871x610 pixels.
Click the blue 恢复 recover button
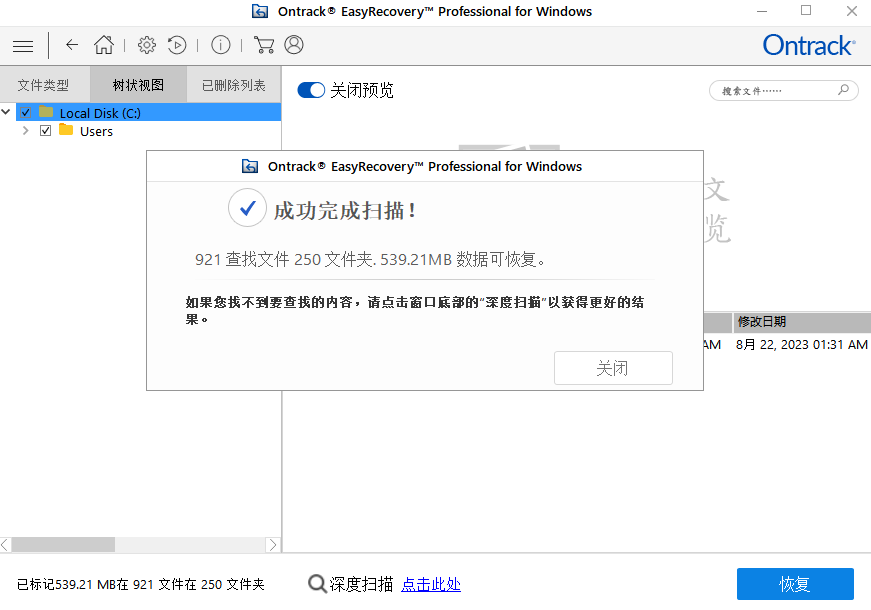(x=795, y=584)
